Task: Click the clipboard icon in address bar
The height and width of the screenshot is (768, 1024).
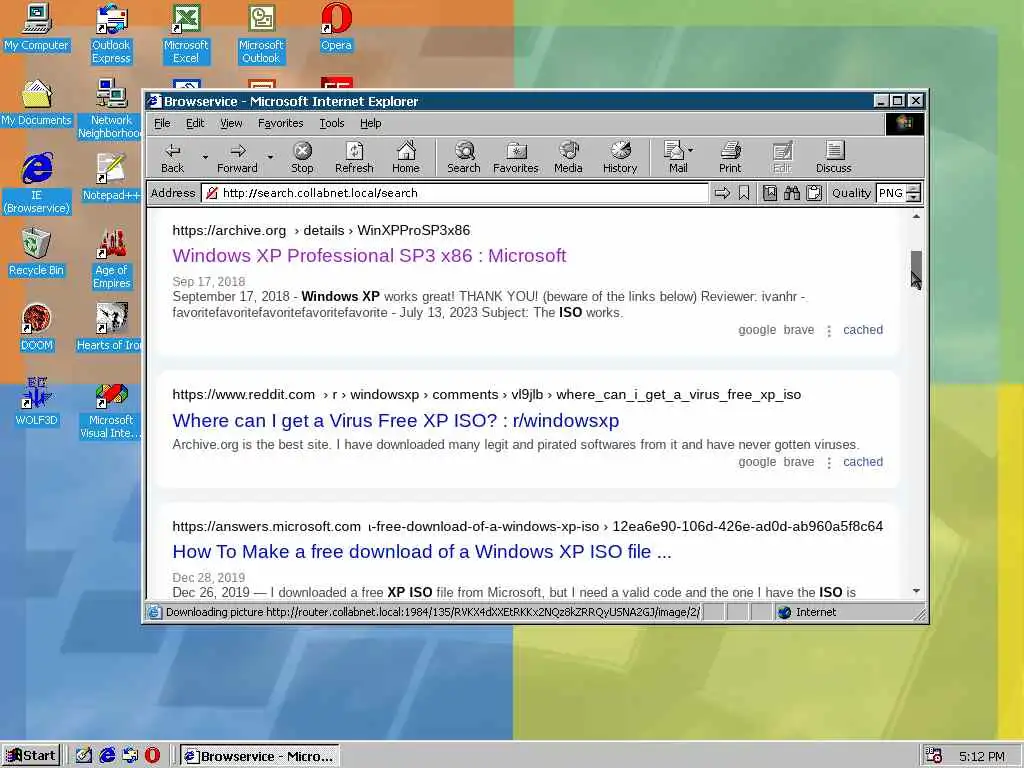Action: [814, 193]
